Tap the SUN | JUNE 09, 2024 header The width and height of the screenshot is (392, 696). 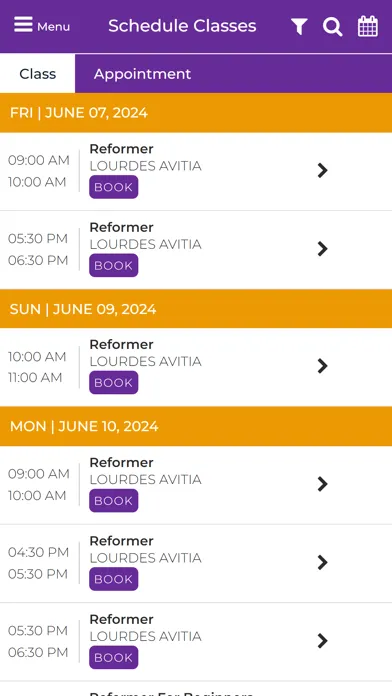(196, 309)
